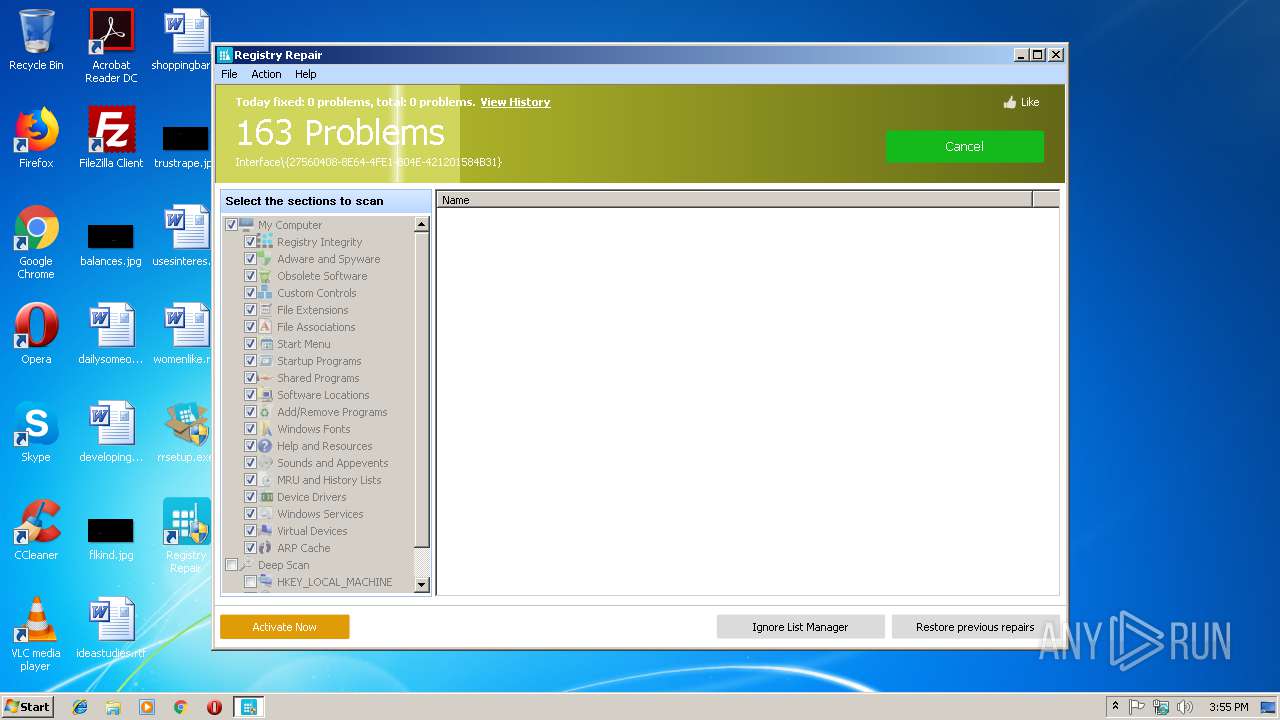Click the Name column header
1280x720 pixels.
tap(734, 200)
